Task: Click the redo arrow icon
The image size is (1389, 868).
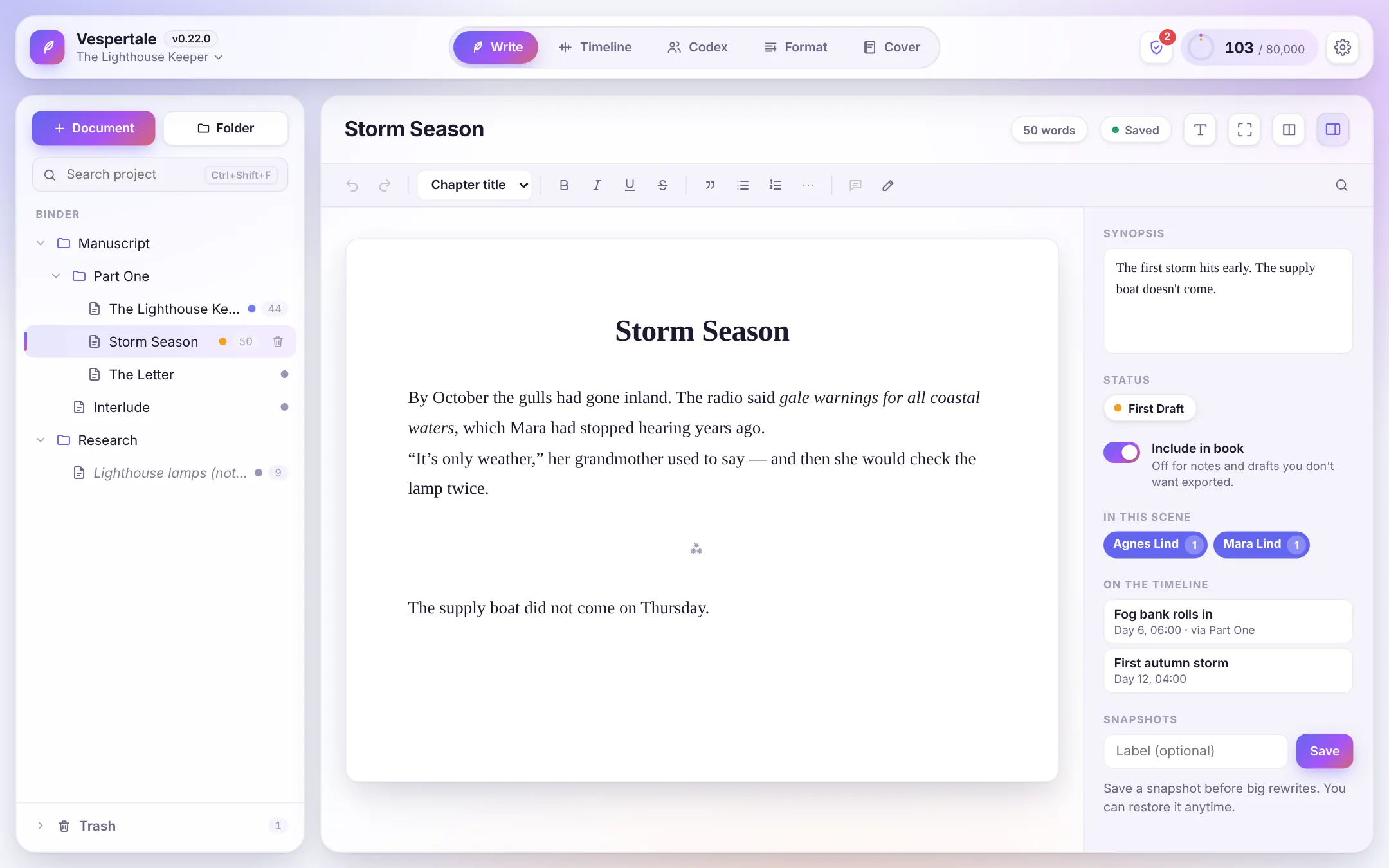Action: (385, 185)
